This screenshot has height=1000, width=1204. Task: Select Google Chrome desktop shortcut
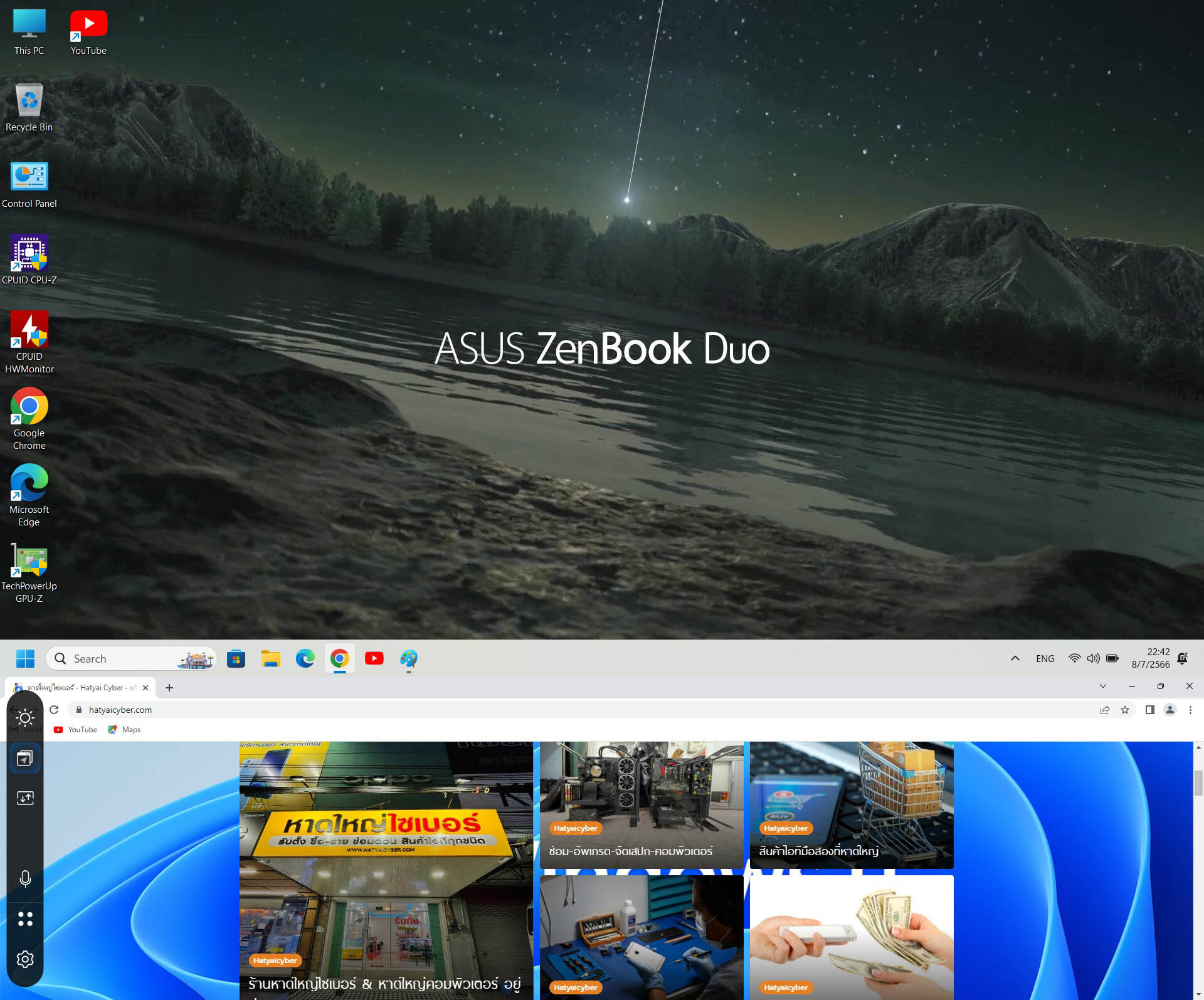click(29, 419)
